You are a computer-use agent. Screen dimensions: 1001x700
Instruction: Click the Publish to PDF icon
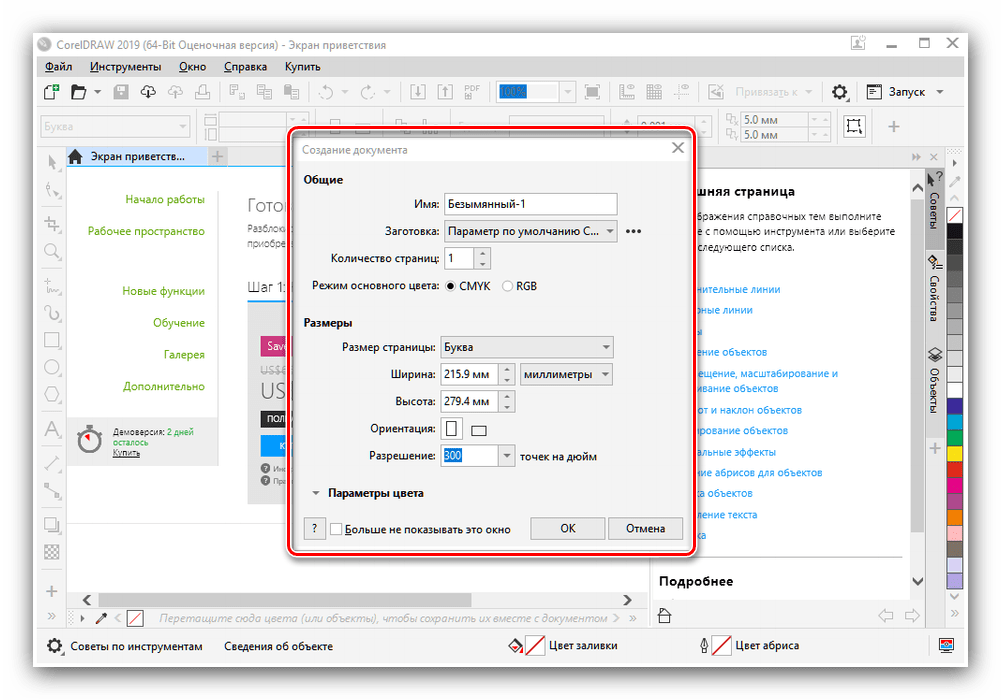pyautogui.click(x=472, y=92)
